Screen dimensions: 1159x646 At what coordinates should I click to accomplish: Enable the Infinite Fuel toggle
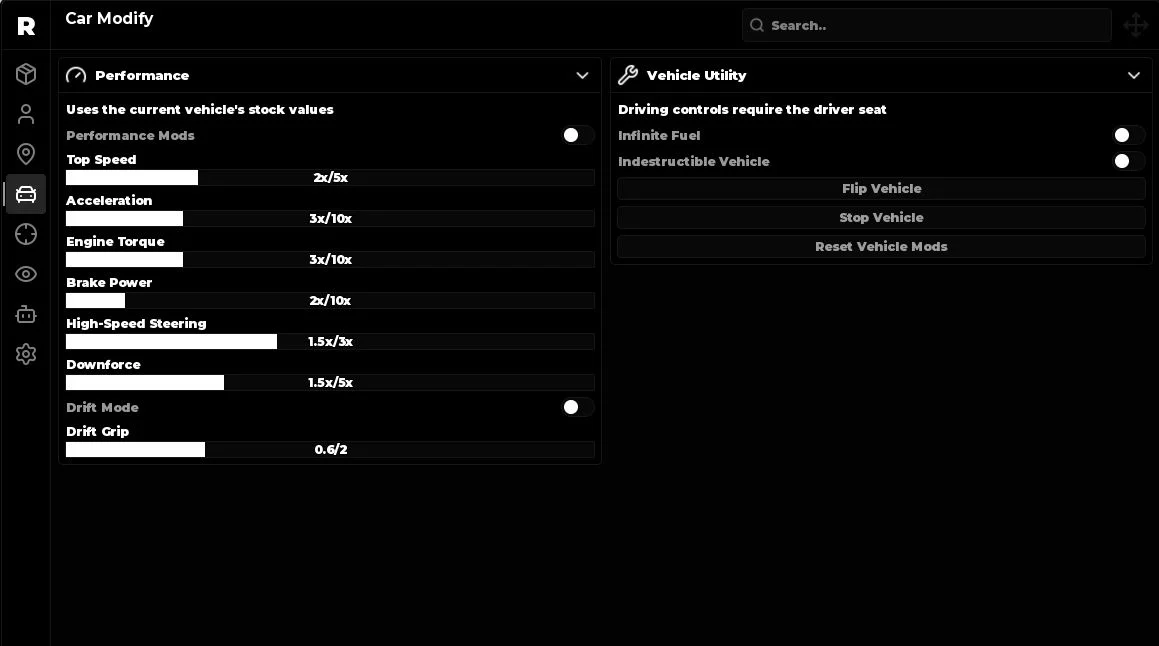click(1129, 135)
